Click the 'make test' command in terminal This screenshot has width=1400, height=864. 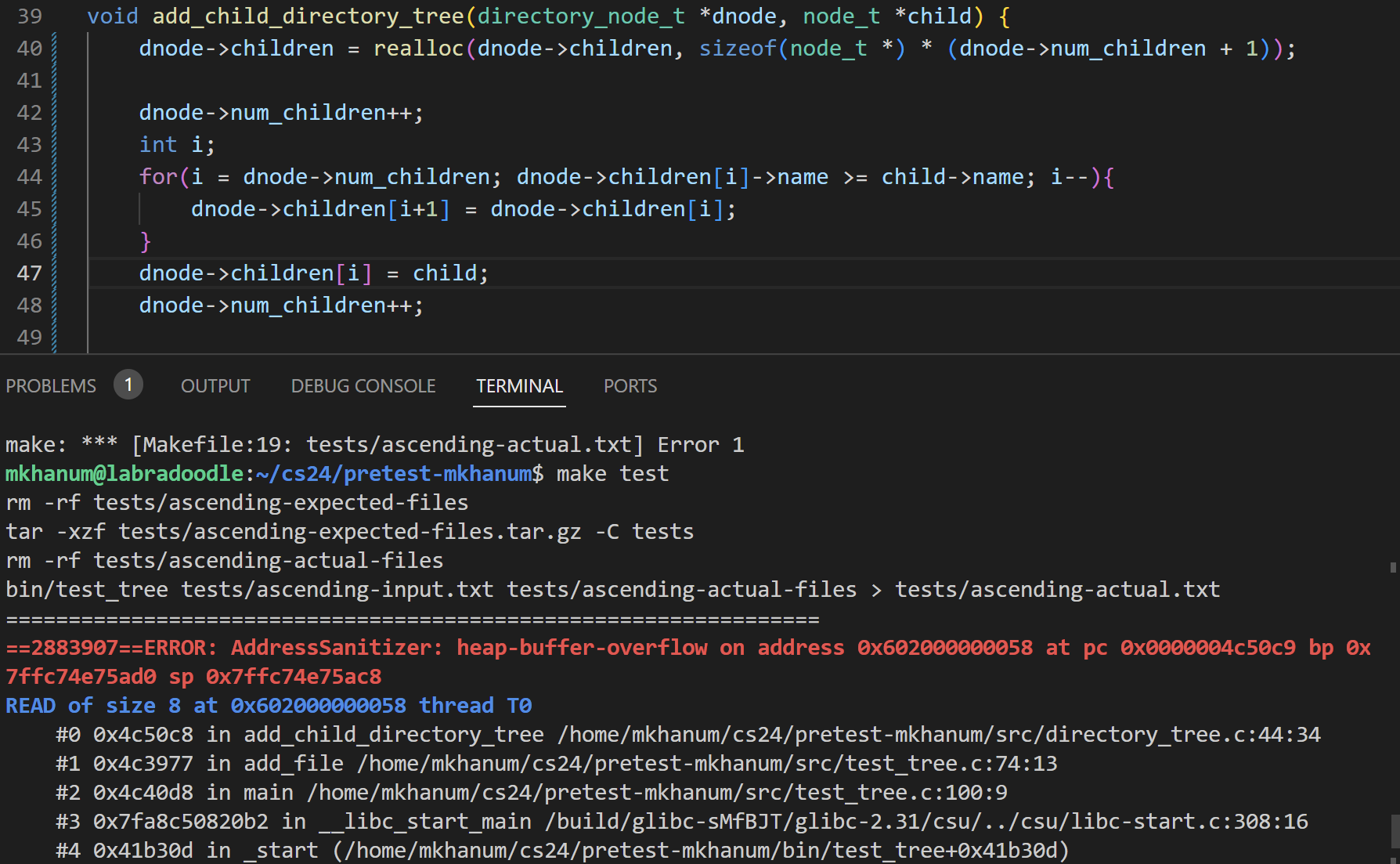pyautogui.click(x=612, y=474)
